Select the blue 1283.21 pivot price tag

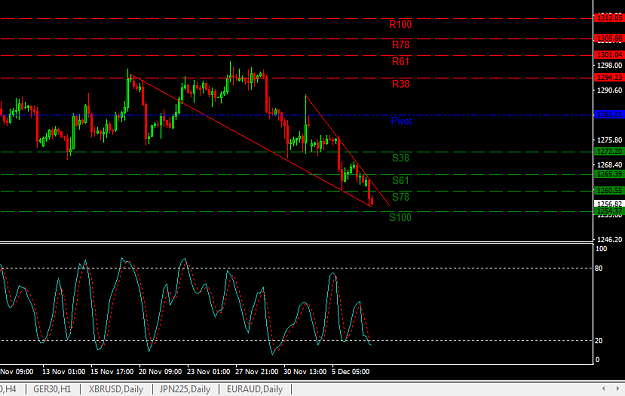609,114
